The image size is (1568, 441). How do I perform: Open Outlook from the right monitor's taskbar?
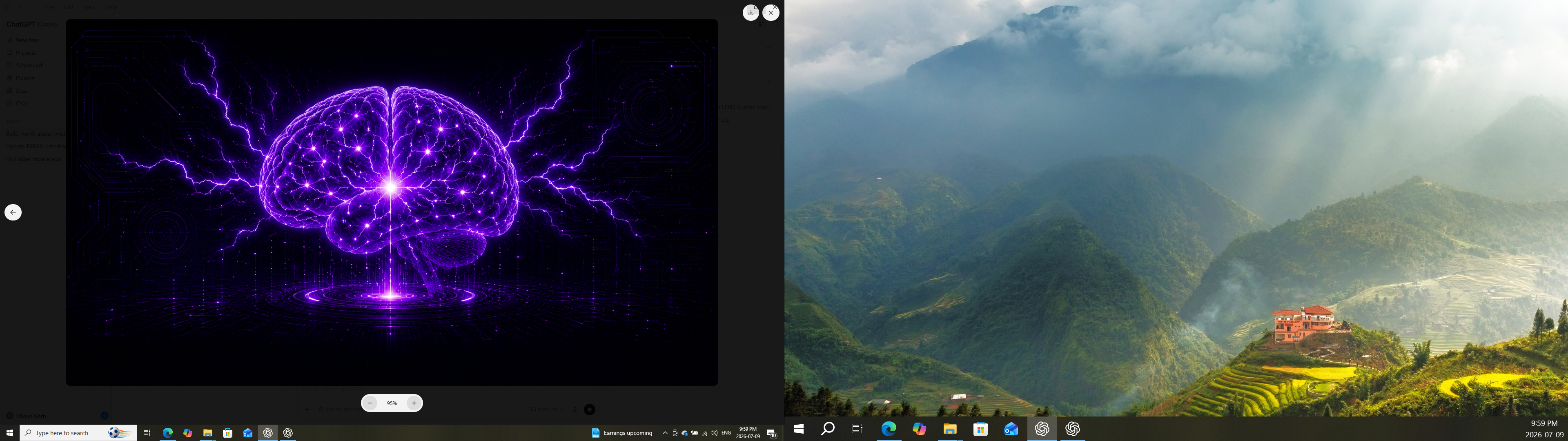click(1011, 429)
